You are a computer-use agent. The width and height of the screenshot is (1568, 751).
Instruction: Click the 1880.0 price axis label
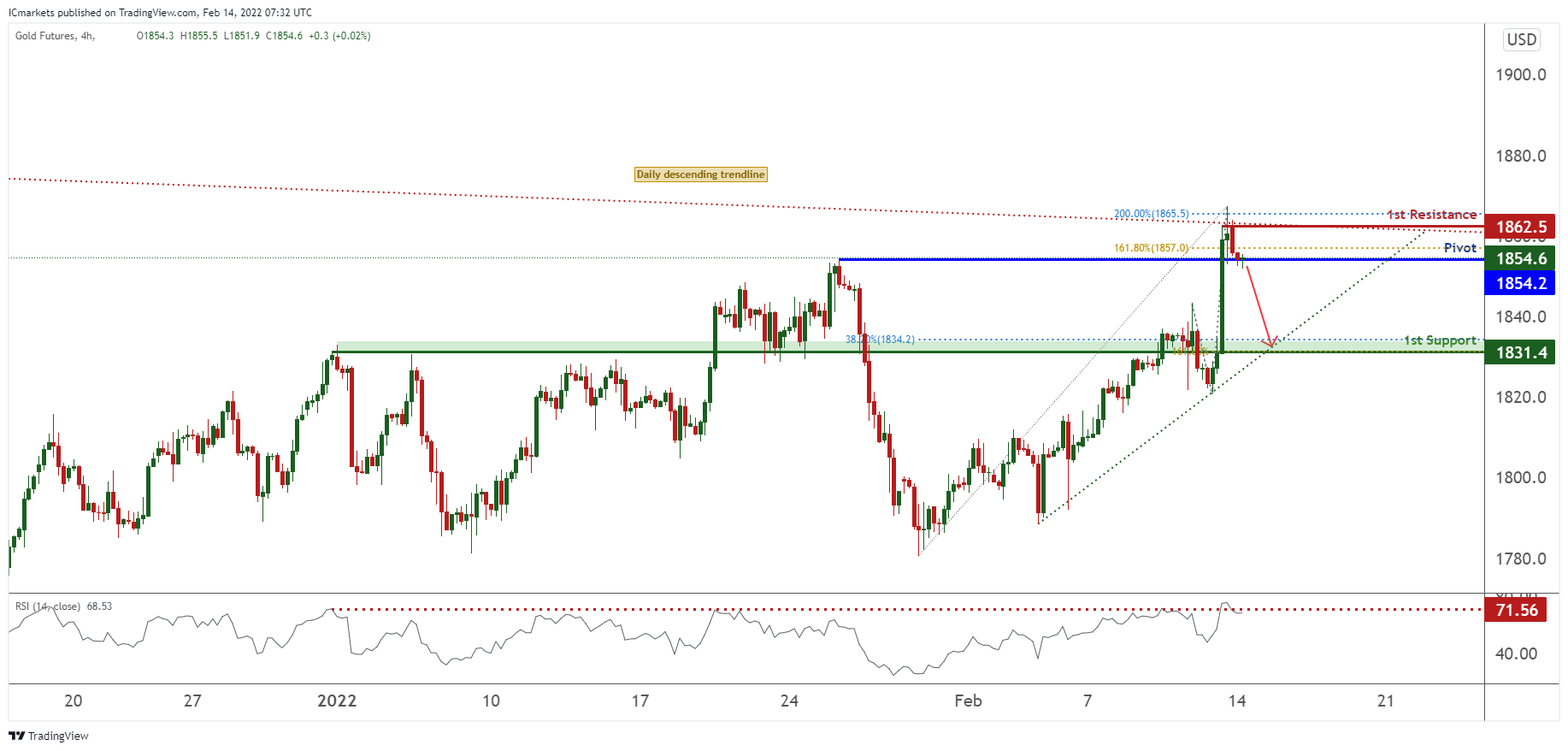click(1521, 156)
